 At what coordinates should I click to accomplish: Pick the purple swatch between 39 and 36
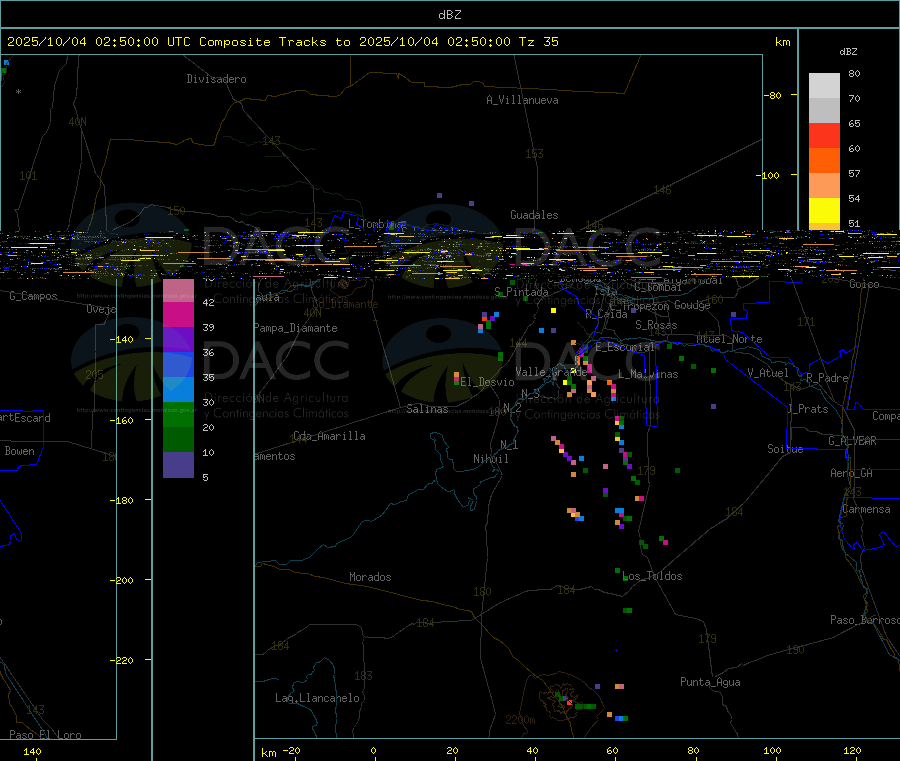pyautogui.click(x=179, y=340)
